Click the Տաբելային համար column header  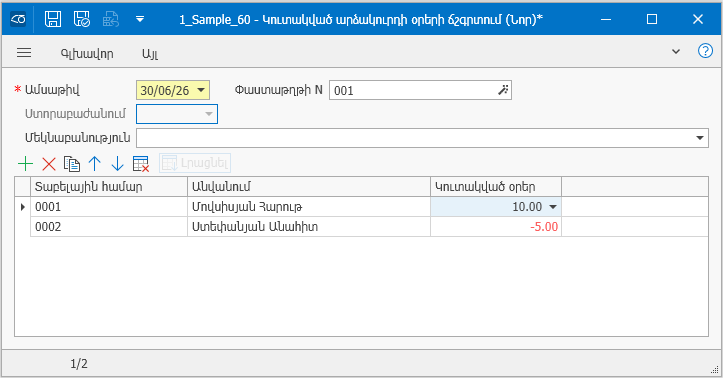pos(109,187)
